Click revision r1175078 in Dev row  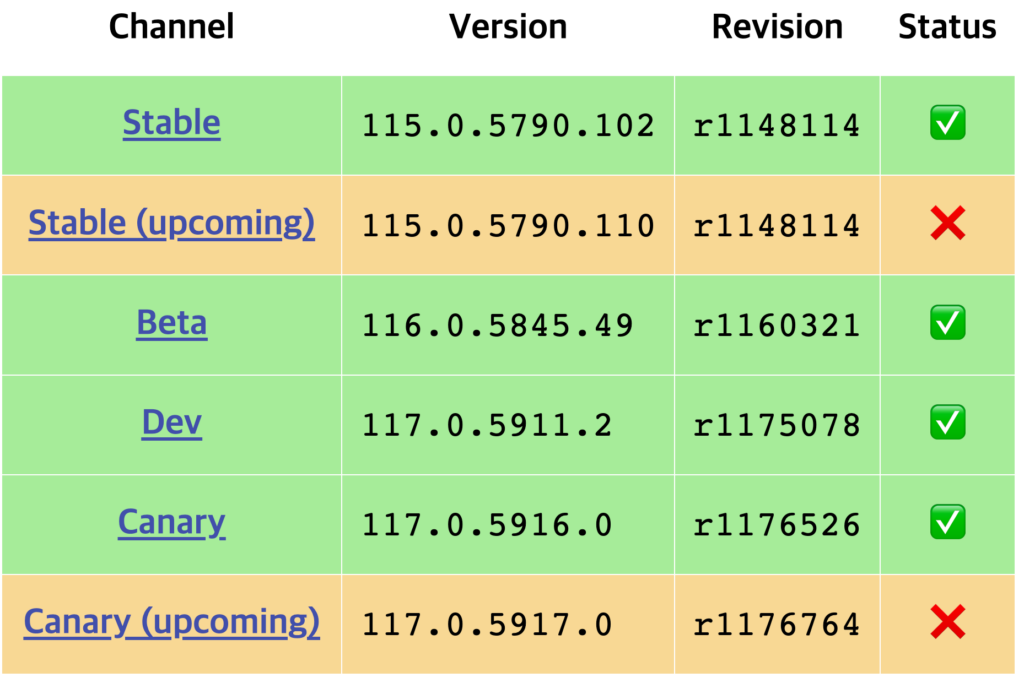pyautogui.click(x=777, y=426)
